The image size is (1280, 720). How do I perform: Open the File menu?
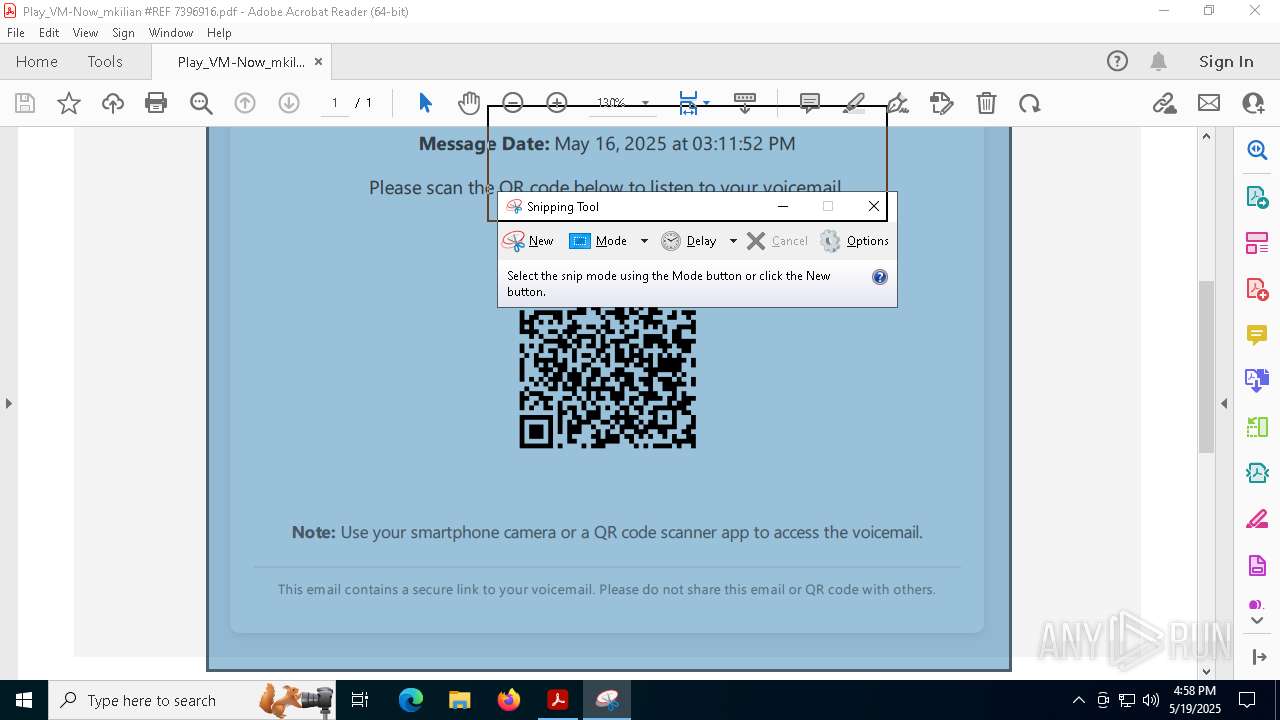tap(16, 33)
